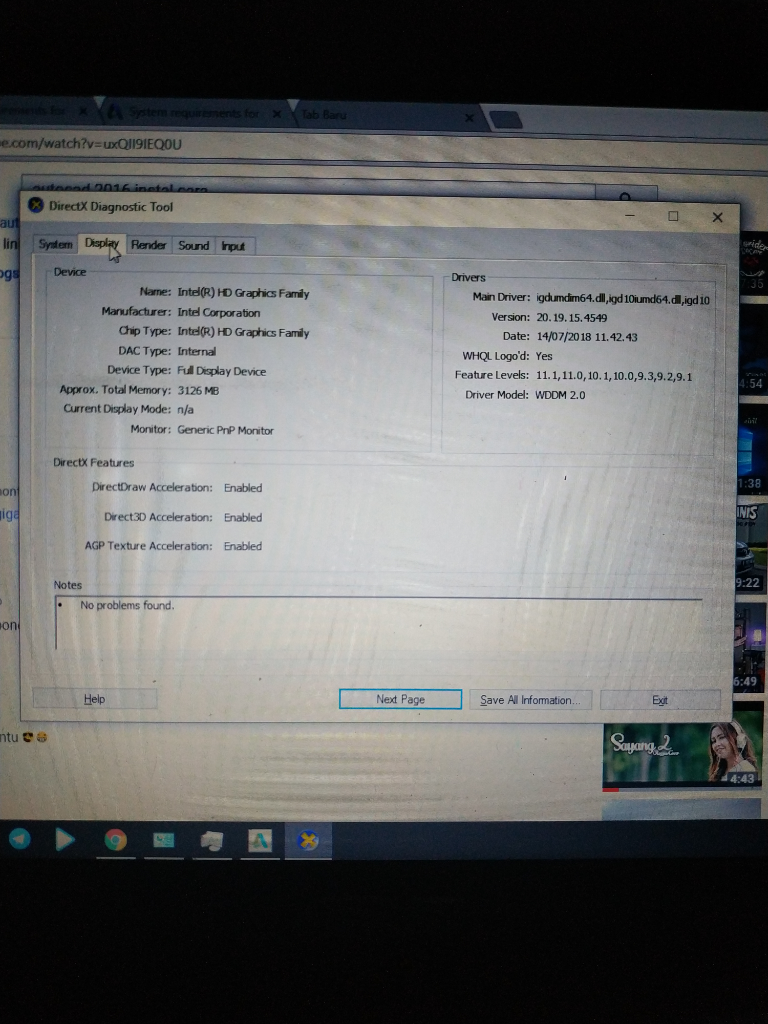
Task: Click the 'Generic PnP Monitor' value
Action: [x=225, y=430]
